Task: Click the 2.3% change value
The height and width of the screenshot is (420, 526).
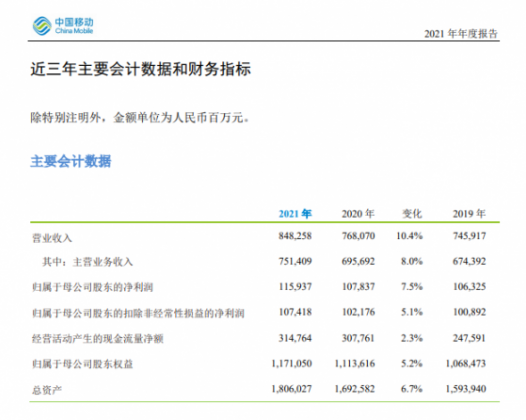Action: [x=412, y=338]
